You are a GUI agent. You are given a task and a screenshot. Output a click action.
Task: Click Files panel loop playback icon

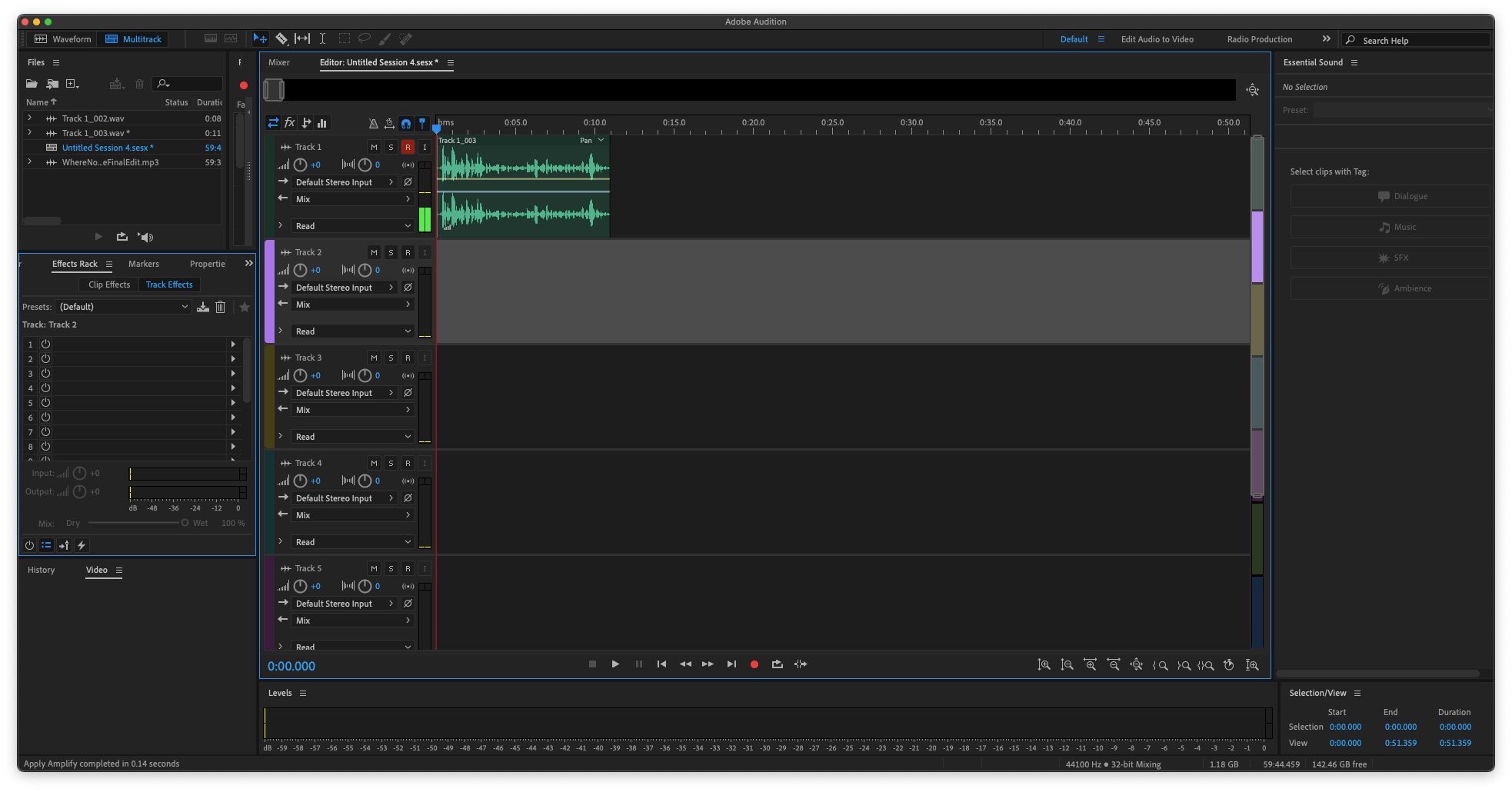[x=122, y=237]
